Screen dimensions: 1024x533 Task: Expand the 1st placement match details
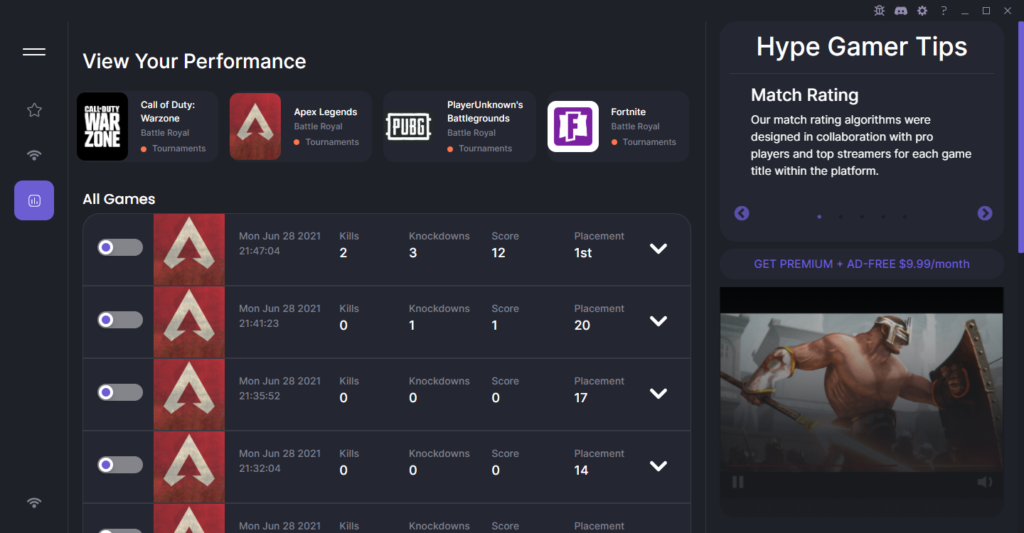coord(658,249)
